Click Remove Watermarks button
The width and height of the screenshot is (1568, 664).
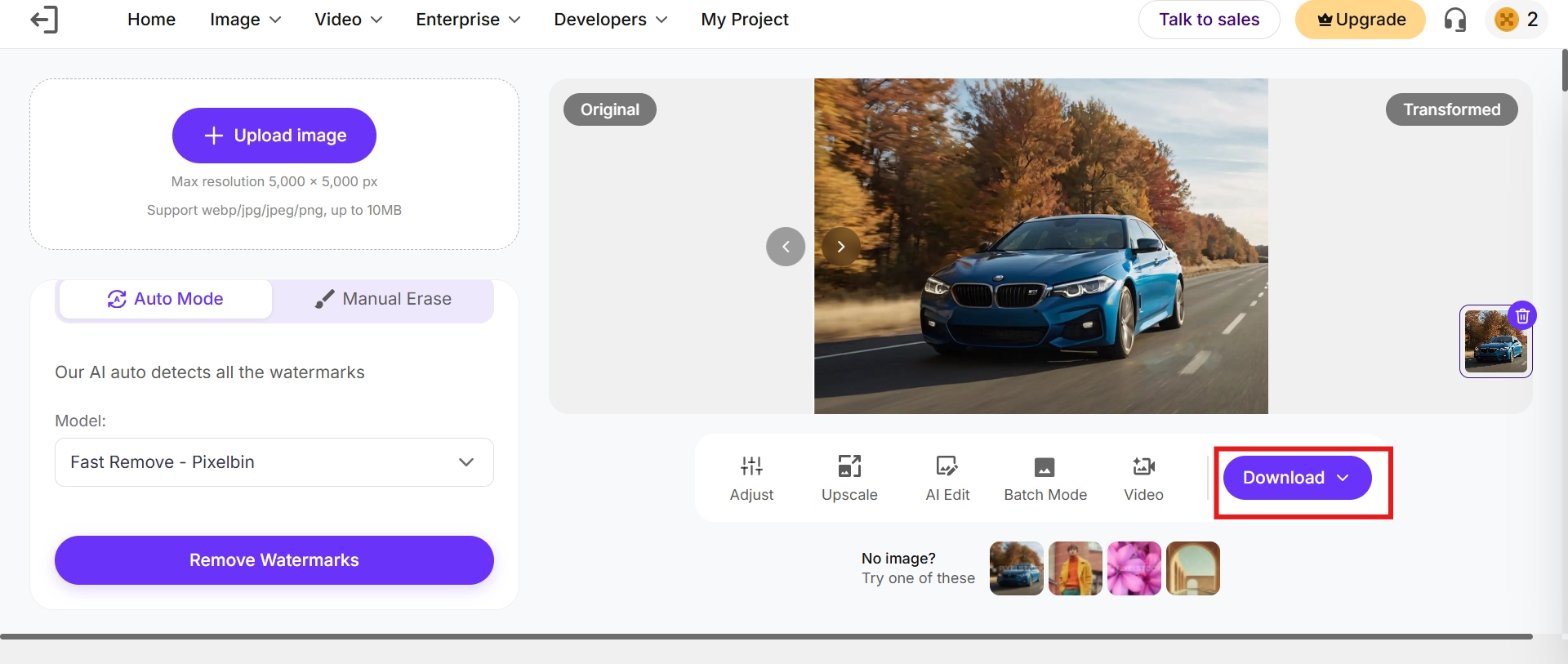coord(274,560)
